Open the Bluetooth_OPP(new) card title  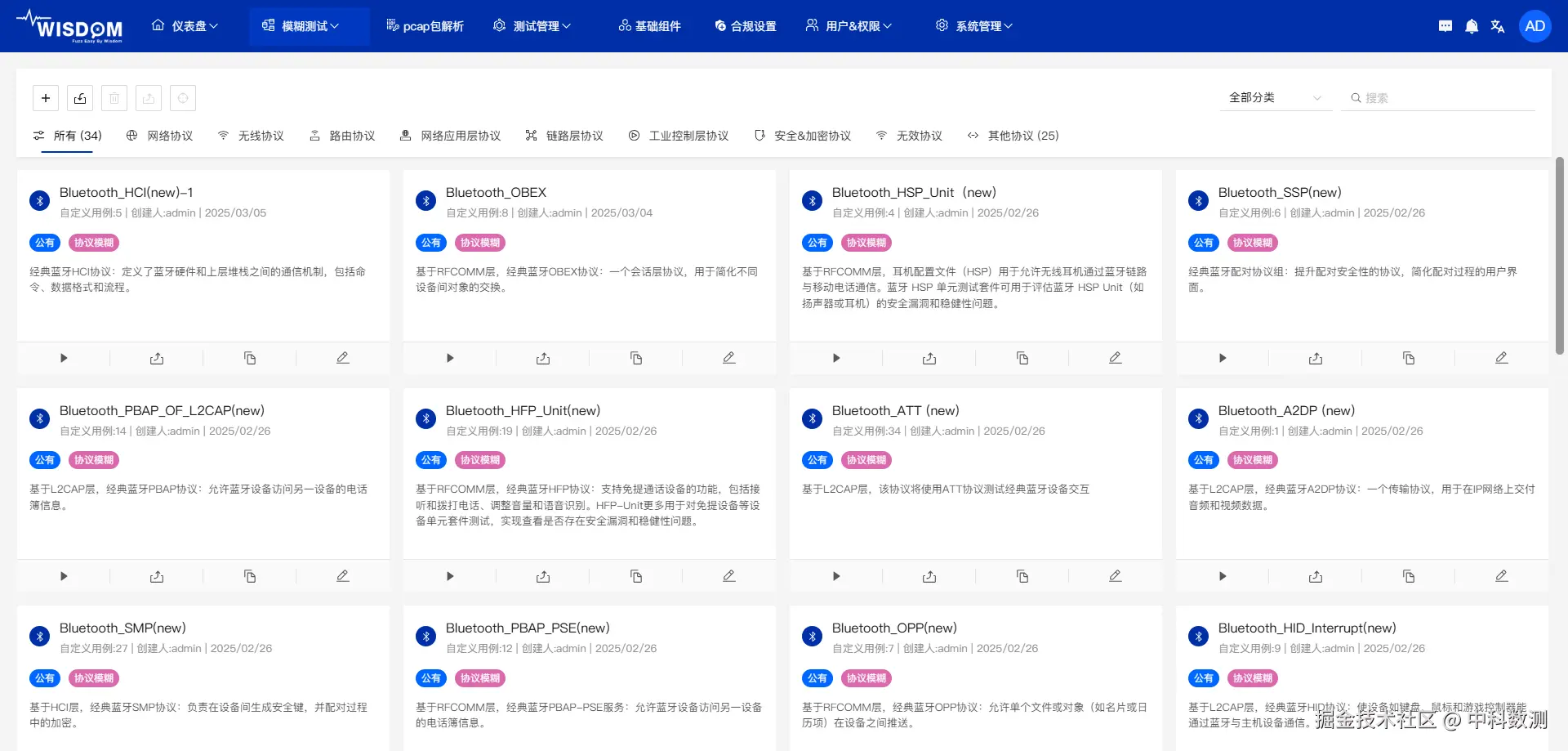[894, 628]
